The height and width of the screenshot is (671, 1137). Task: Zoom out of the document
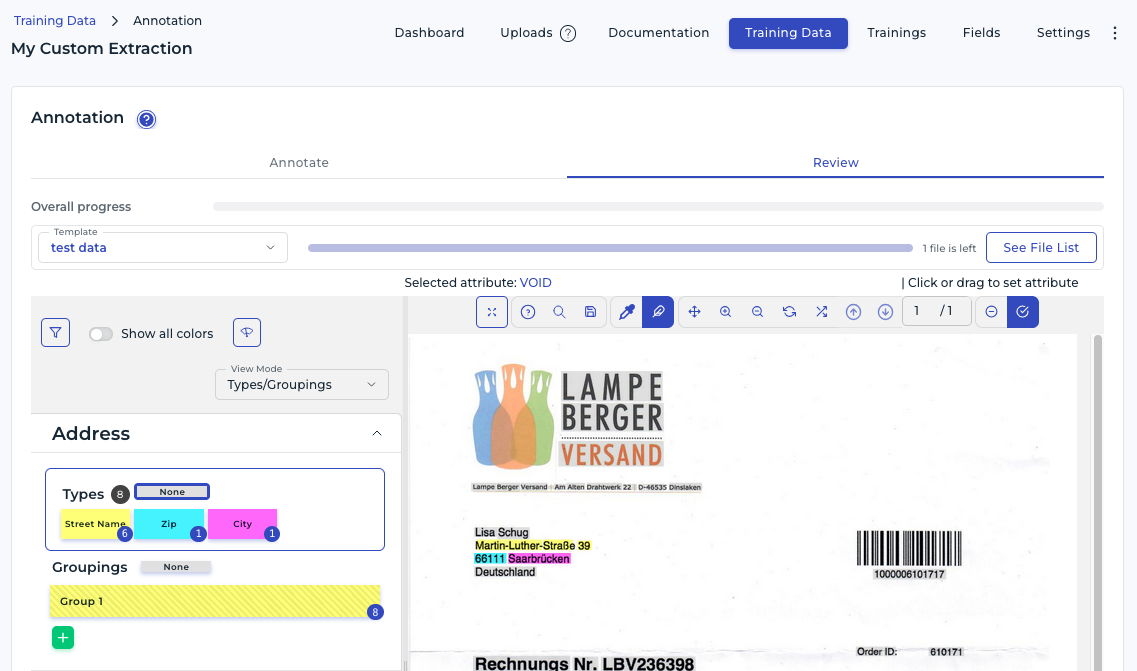click(757, 312)
